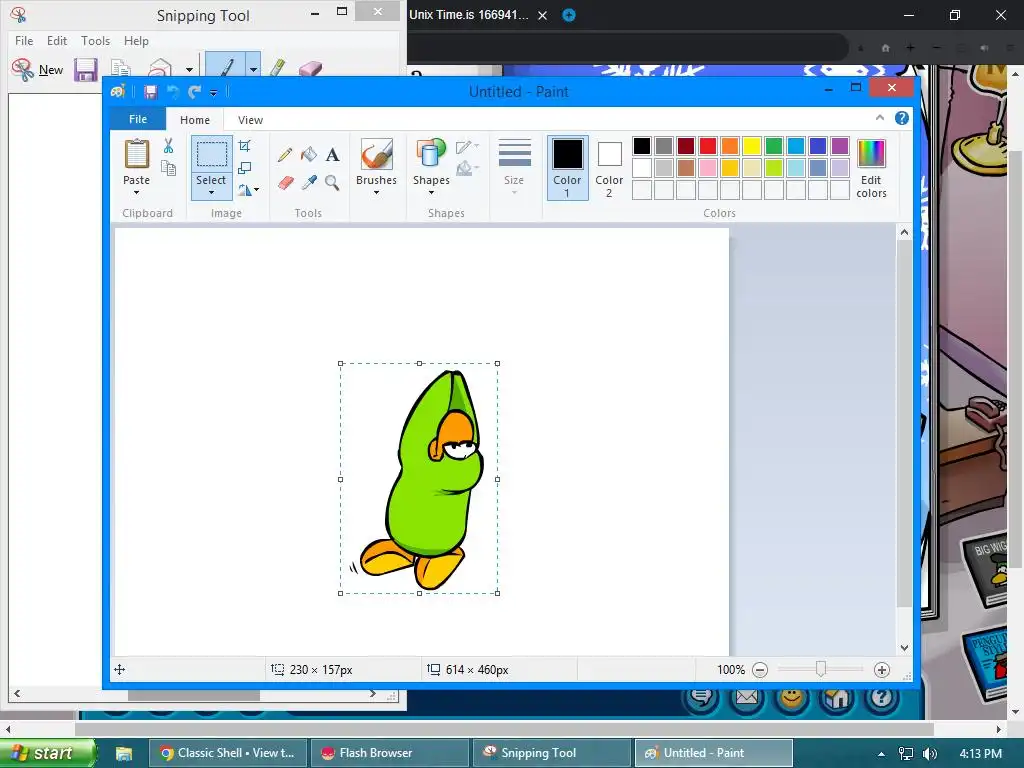Viewport: 1024px width, 768px height.
Task: Open Snipping Tool Edit menu
Action: tap(57, 40)
